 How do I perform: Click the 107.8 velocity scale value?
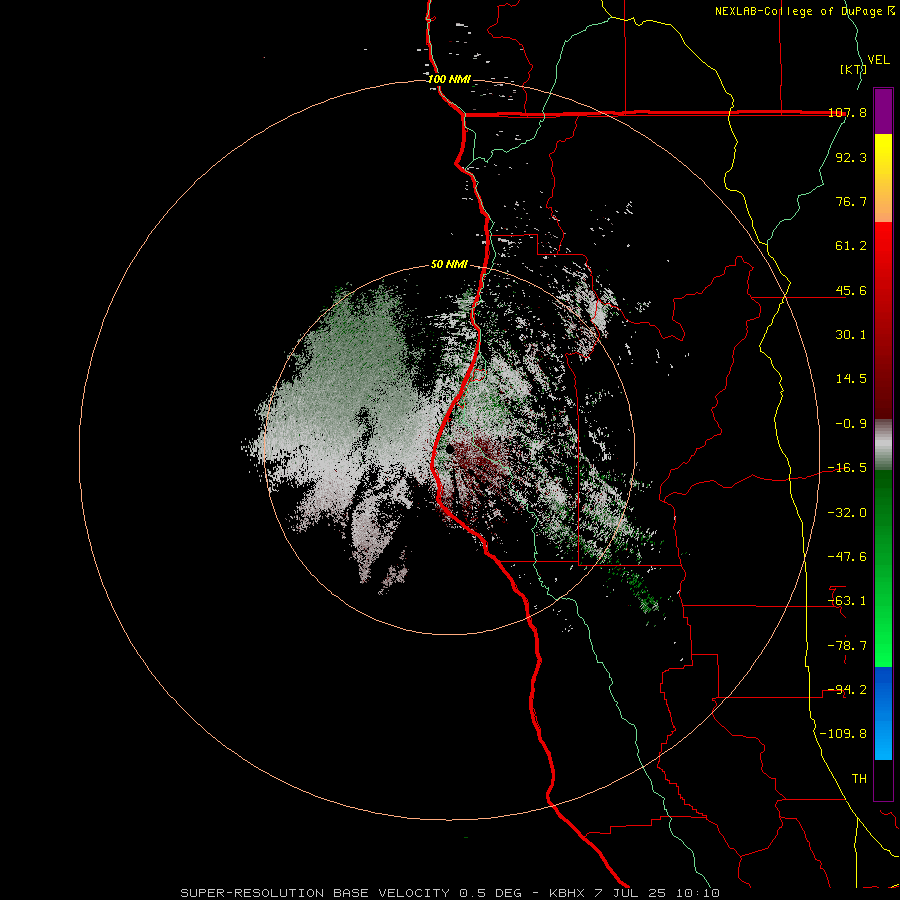848,113
